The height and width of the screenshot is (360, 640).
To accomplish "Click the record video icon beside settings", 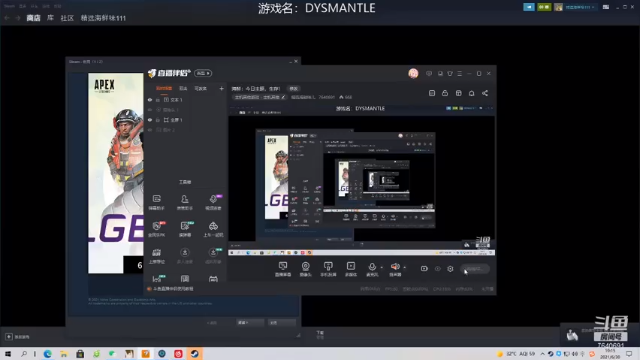I will tap(424, 269).
